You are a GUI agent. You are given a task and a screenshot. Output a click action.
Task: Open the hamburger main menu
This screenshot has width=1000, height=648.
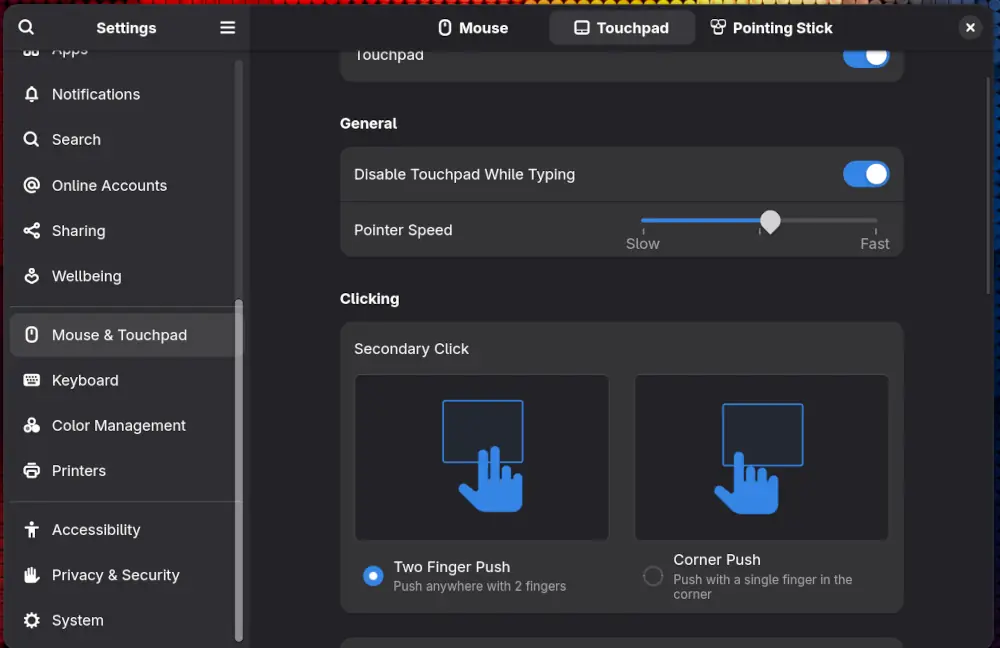pyautogui.click(x=228, y=27)
